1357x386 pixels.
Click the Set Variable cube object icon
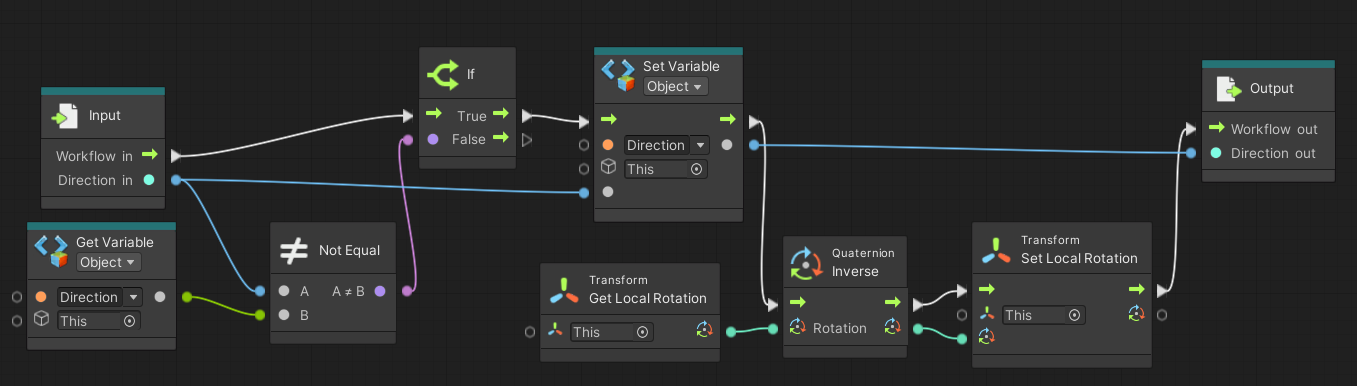[x=608, y=167]
